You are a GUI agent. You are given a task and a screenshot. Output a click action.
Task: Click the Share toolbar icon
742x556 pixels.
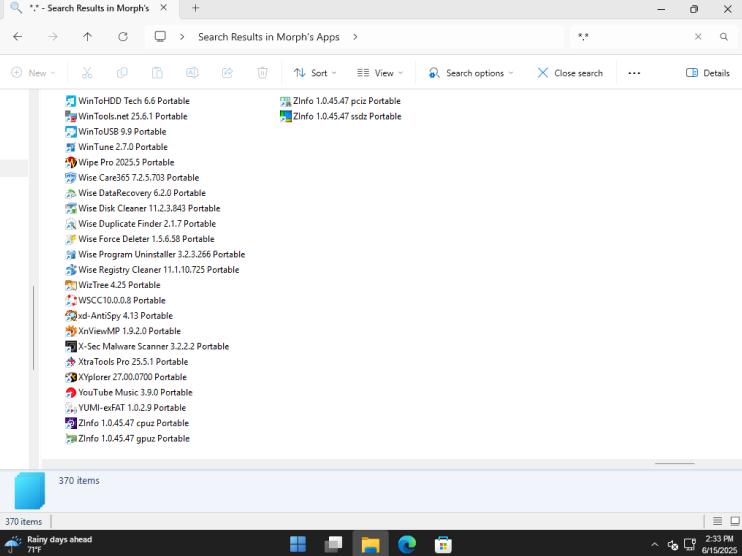tap(227, 73)
